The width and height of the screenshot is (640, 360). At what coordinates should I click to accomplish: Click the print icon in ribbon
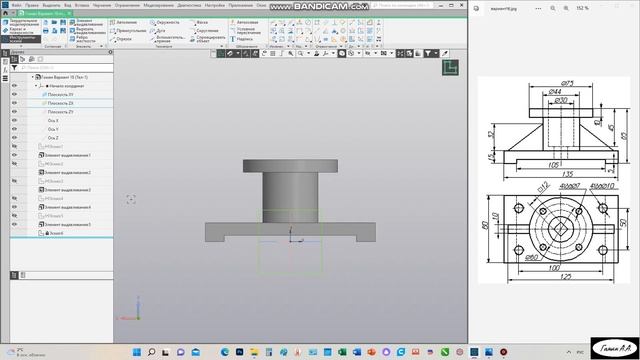[x=46, y=31]
